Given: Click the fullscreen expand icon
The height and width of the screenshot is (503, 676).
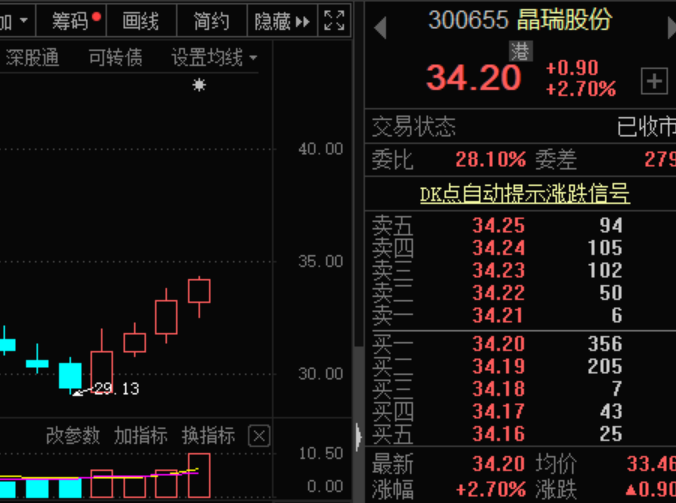Looking at the screenshot, I should tap(335, 20).
